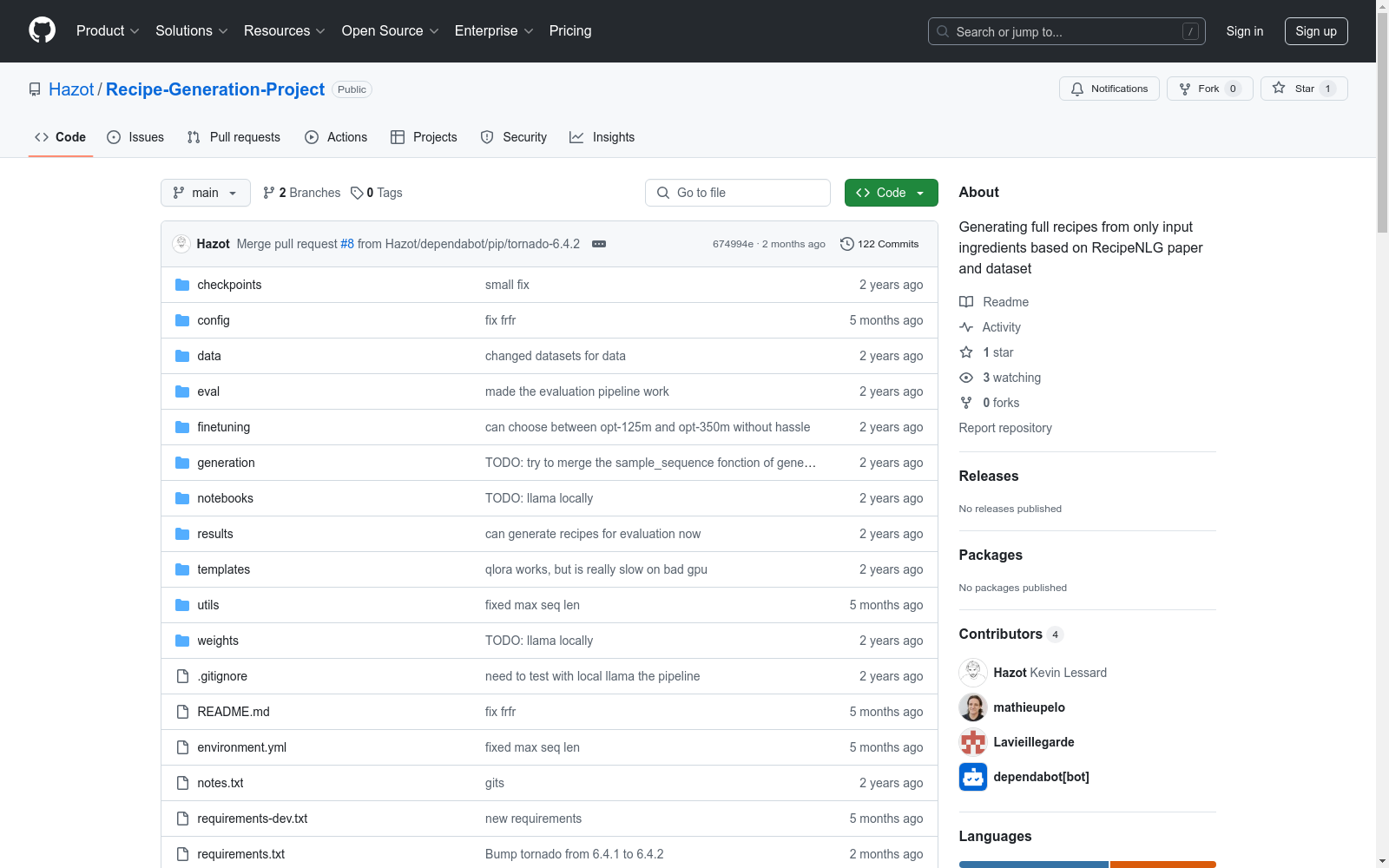Open the main branch selector dropdown
This screenshot has width=1389, height=868.
[206, 193]
